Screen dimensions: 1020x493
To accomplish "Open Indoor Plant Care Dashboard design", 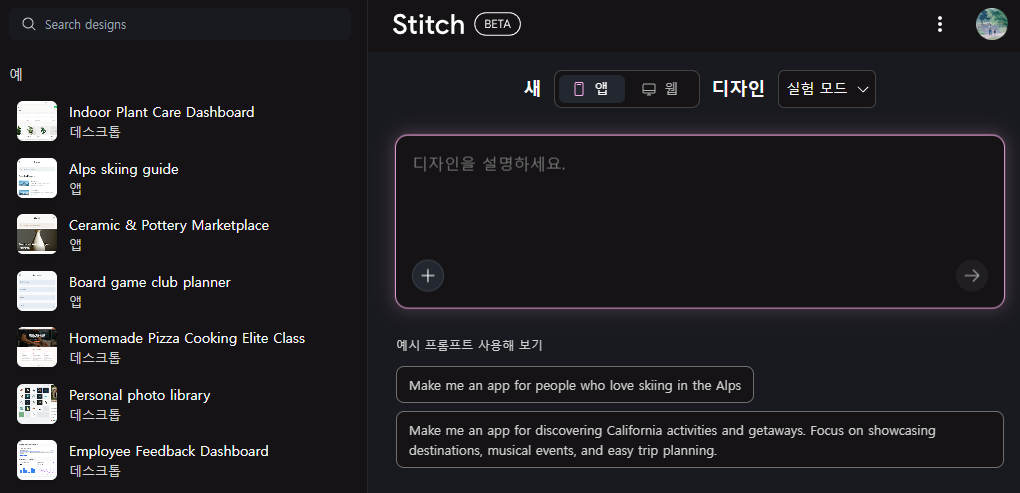I will click(161, 112).
